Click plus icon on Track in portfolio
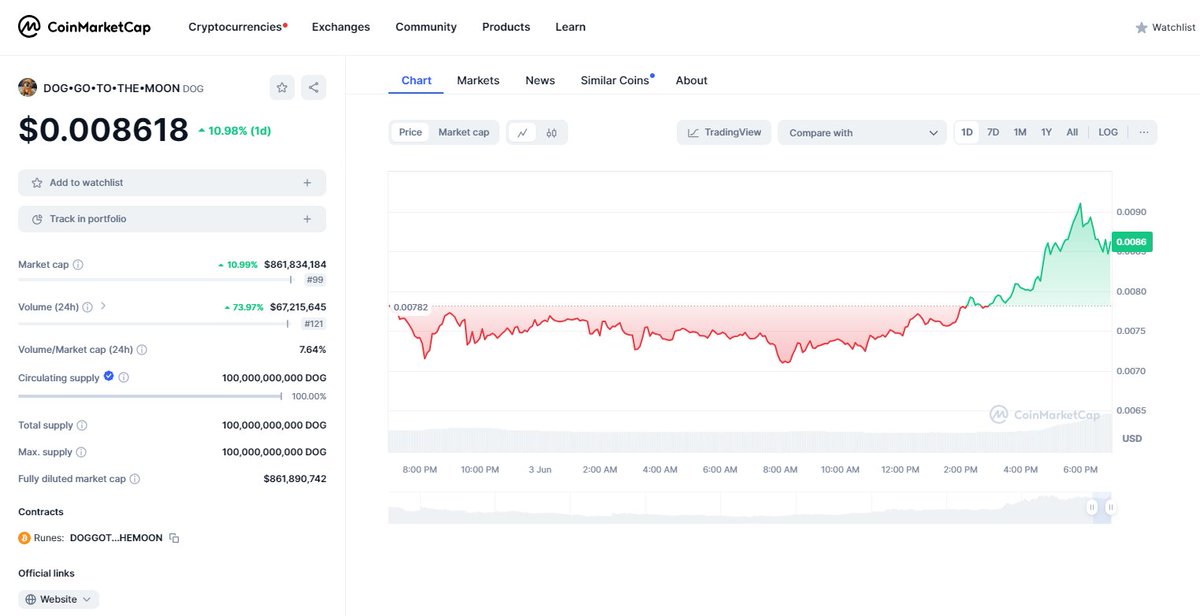The image size is (1200, 616). click(307, 219)
